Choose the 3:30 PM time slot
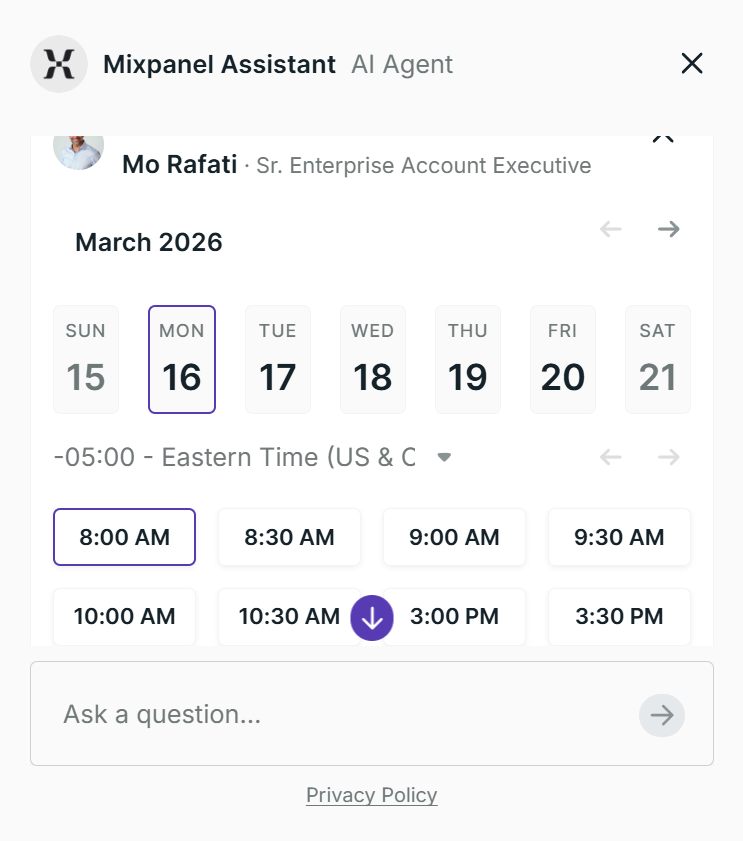Viewport: 743px width, 841px height. point(619,617)
